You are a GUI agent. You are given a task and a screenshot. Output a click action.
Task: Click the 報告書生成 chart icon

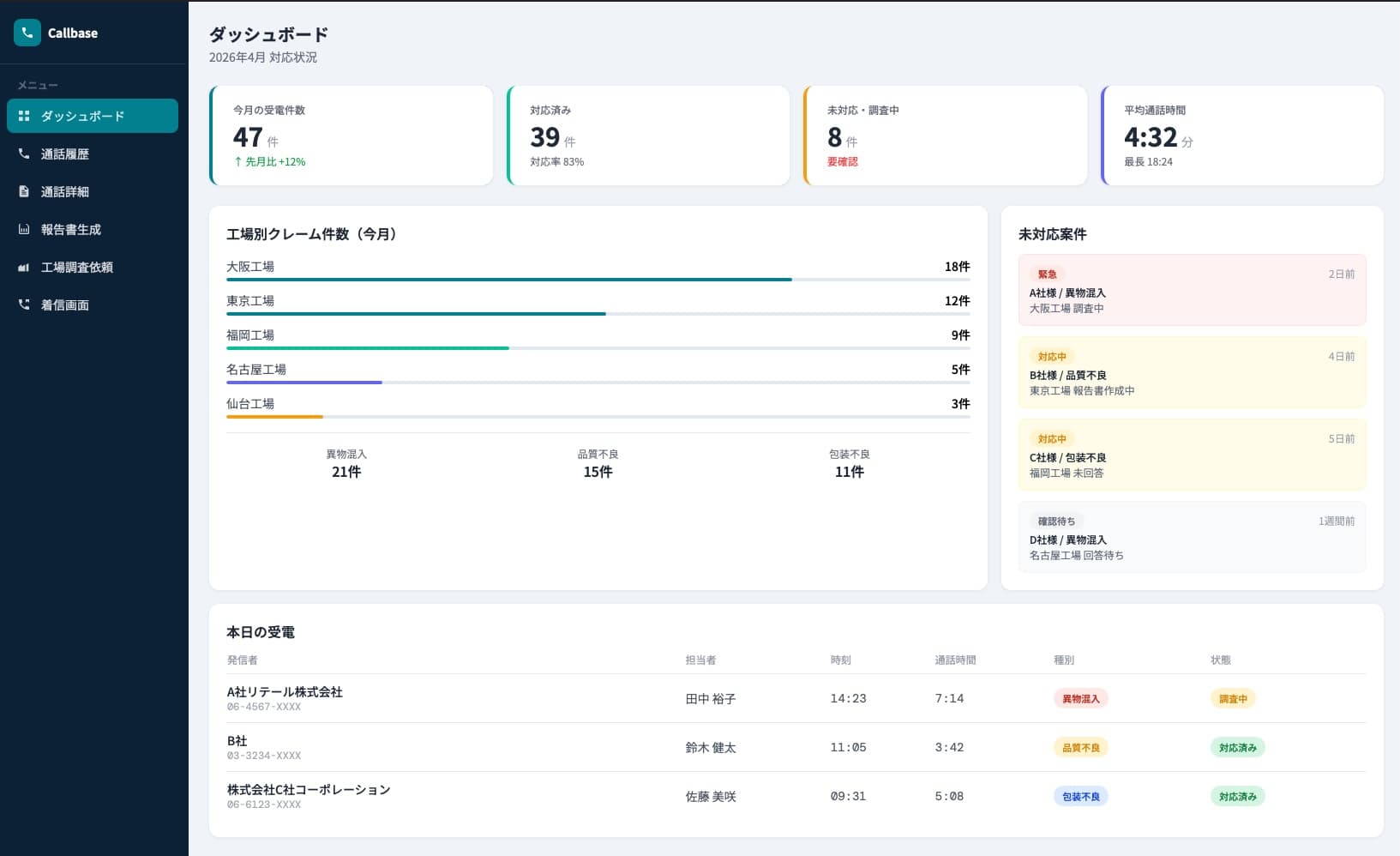click(24, 229)
